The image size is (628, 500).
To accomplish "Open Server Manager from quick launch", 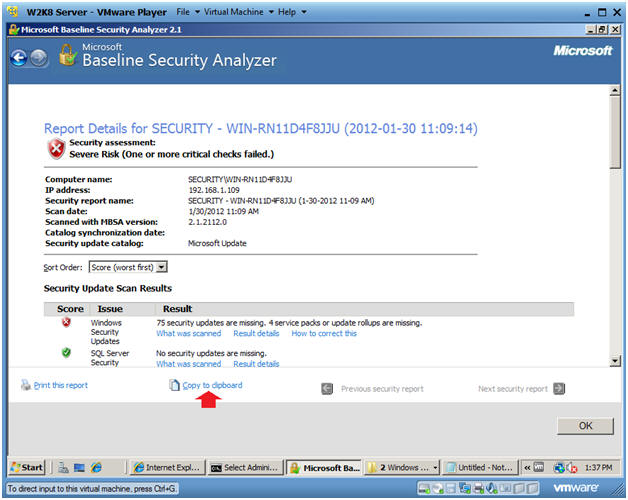I will coord(63,468).
